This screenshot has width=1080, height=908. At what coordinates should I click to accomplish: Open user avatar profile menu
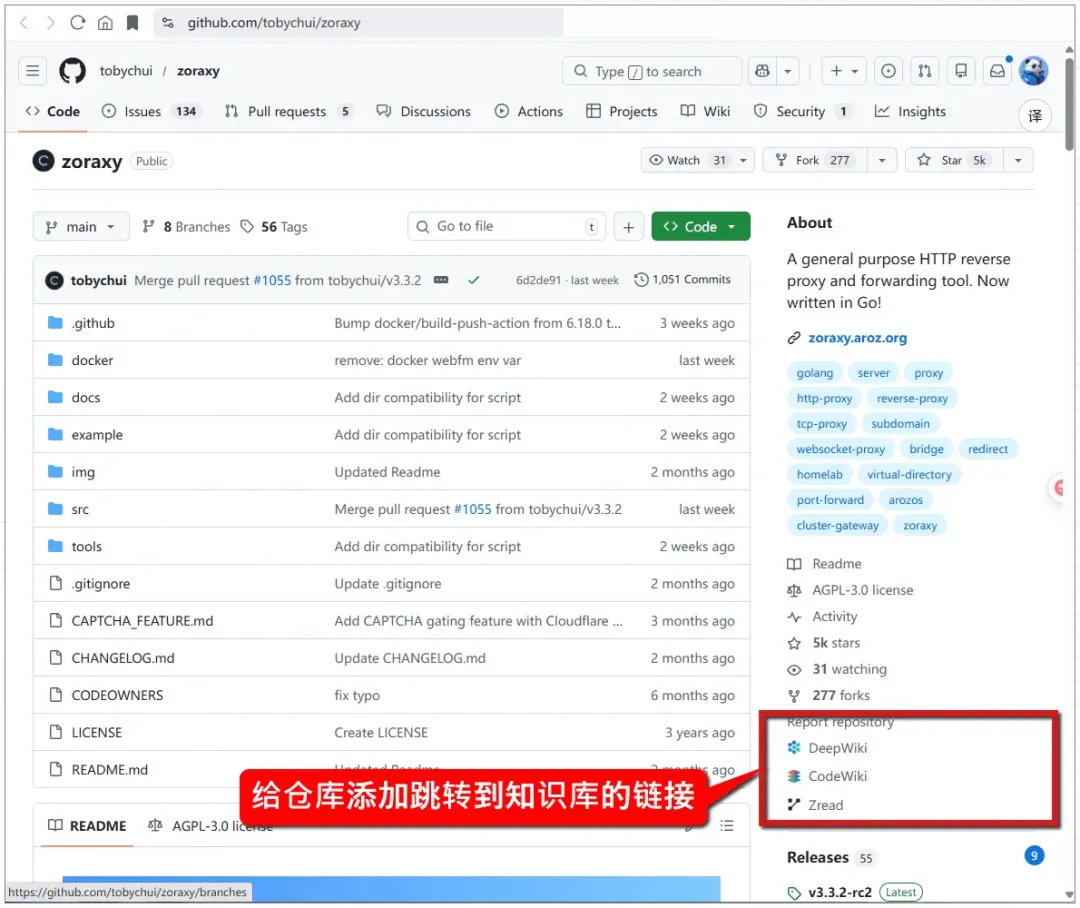point(1034,71)
